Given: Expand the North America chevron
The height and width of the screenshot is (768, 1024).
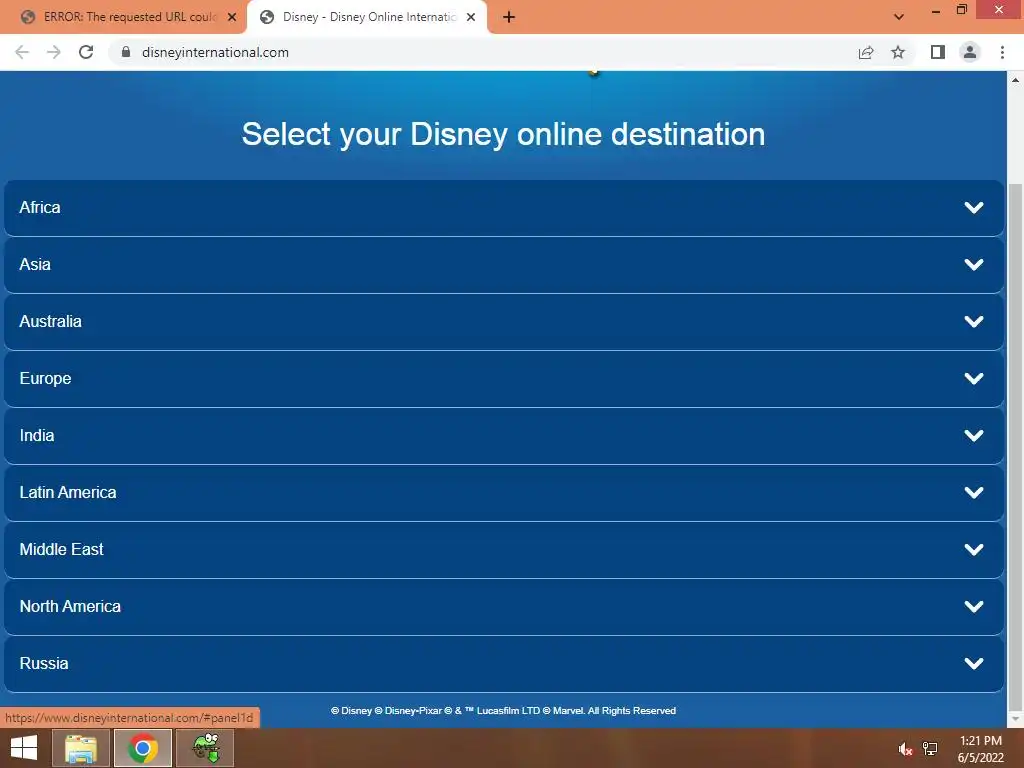Looking at the screenshot, I should click(x=974, y=607).
